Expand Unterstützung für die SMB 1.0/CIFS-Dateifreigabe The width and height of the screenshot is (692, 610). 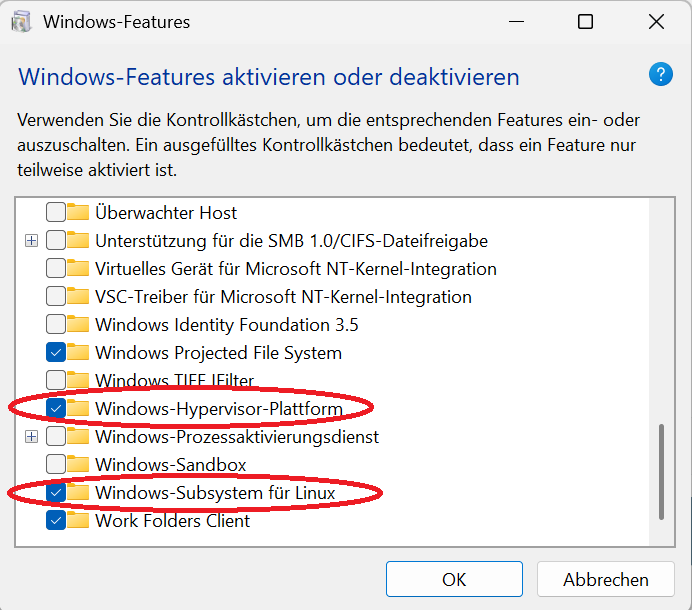click(x=31, y=241)
